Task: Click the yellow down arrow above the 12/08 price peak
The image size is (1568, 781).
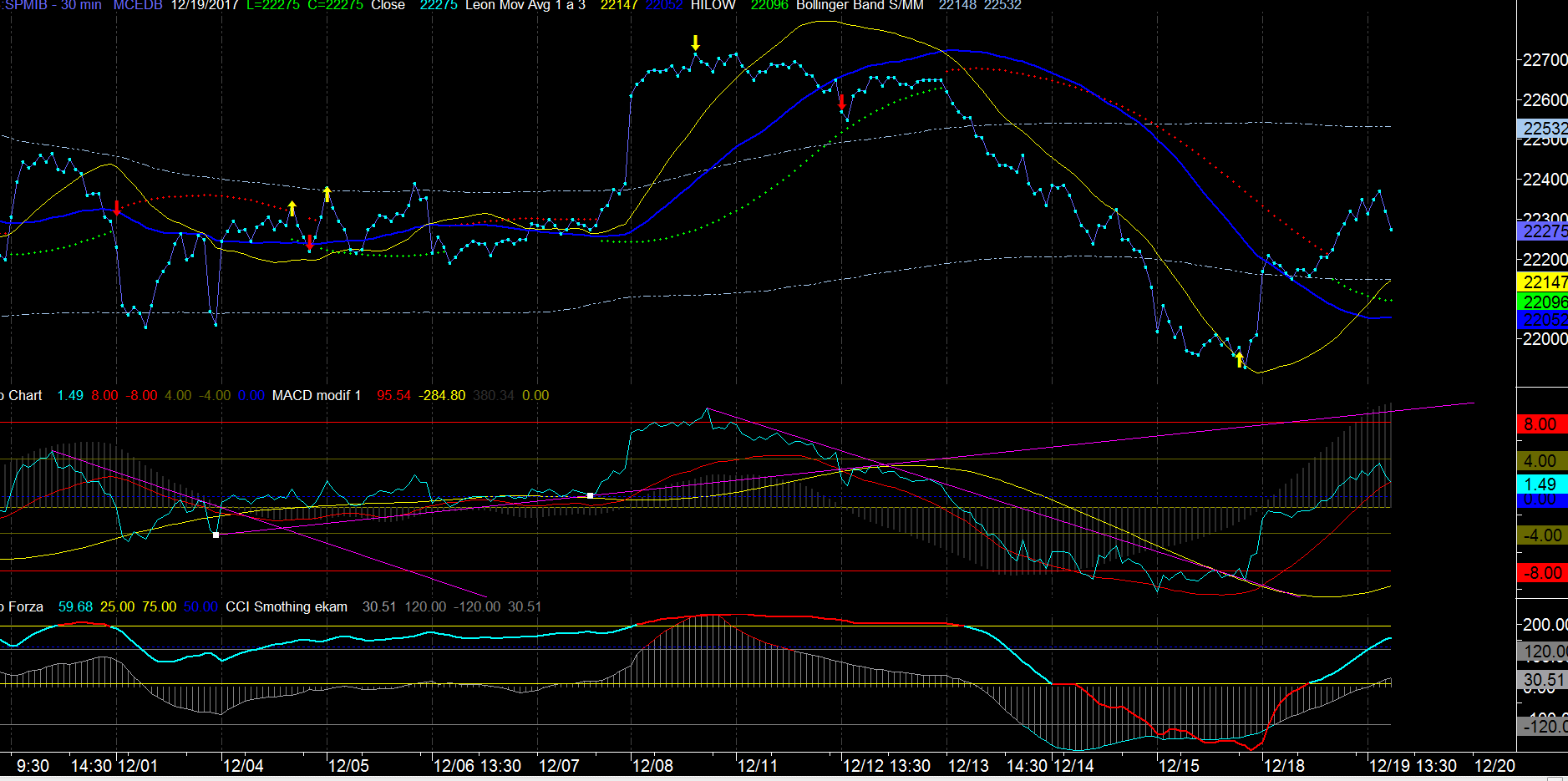Action: 695,43
